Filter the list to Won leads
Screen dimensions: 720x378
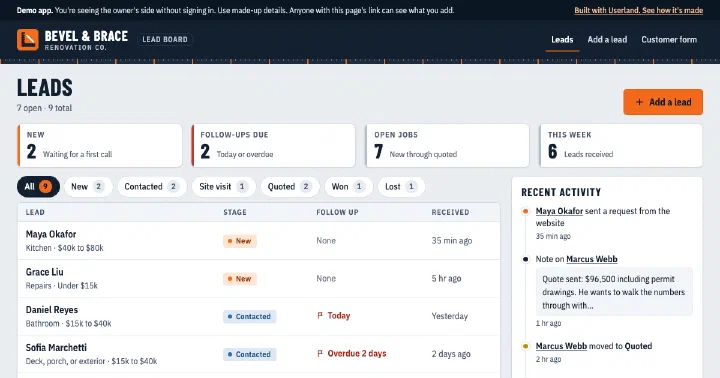coord(348,186)
